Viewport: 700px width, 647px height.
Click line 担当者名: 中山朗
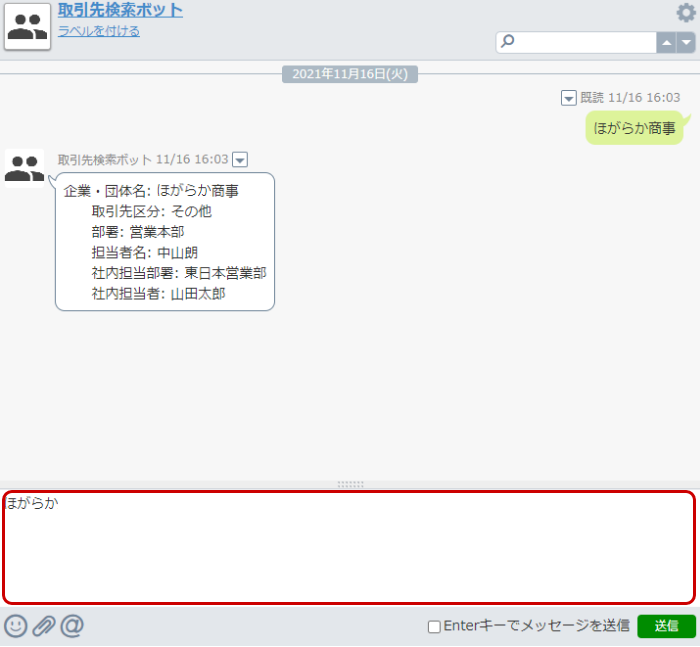[145, 252]
